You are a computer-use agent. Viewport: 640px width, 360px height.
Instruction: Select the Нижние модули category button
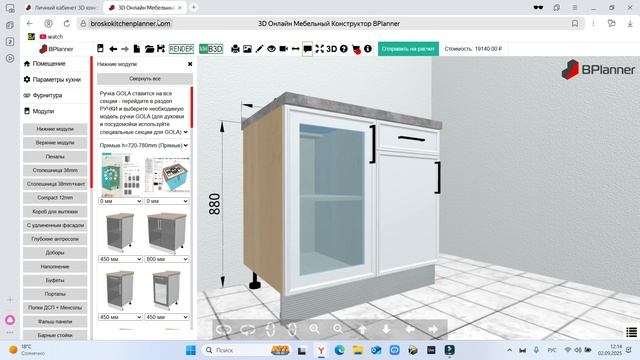tap(55, 129)
